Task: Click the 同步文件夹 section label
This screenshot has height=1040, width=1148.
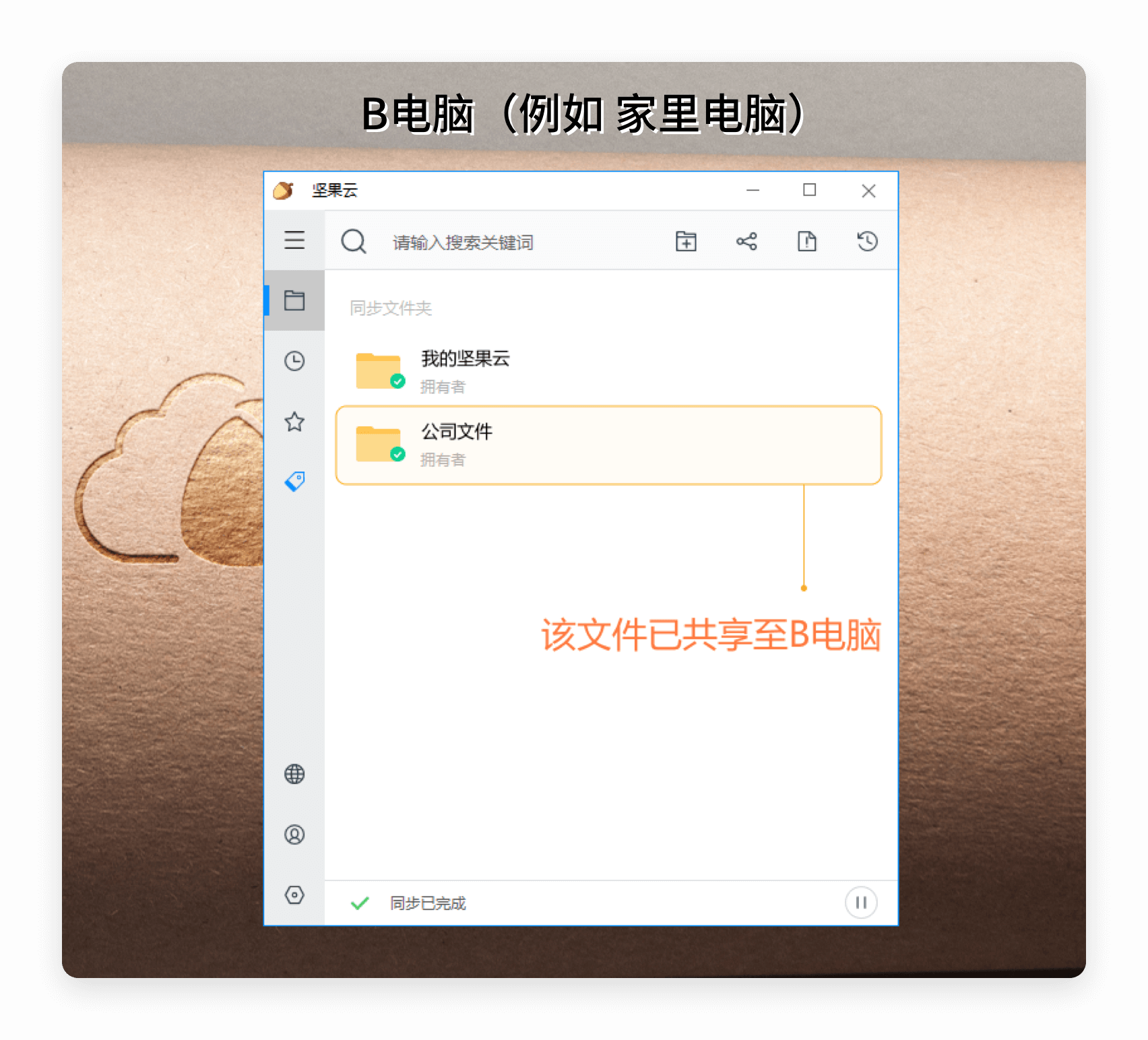Action: click(391, 308)
